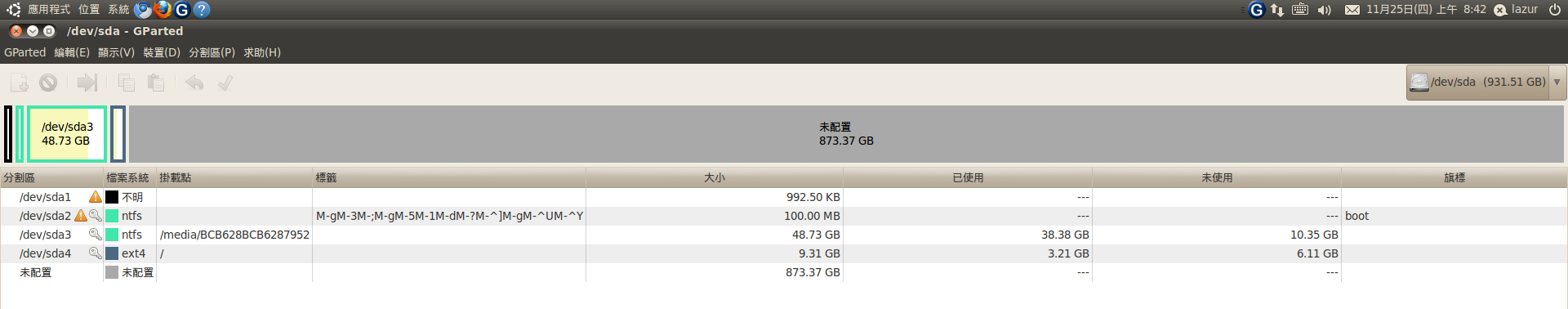Click the ntfs color swatch for /dev/sda2
Image resolution: width=1568 pixels, height=309 pixels.
tap(112, 216)
